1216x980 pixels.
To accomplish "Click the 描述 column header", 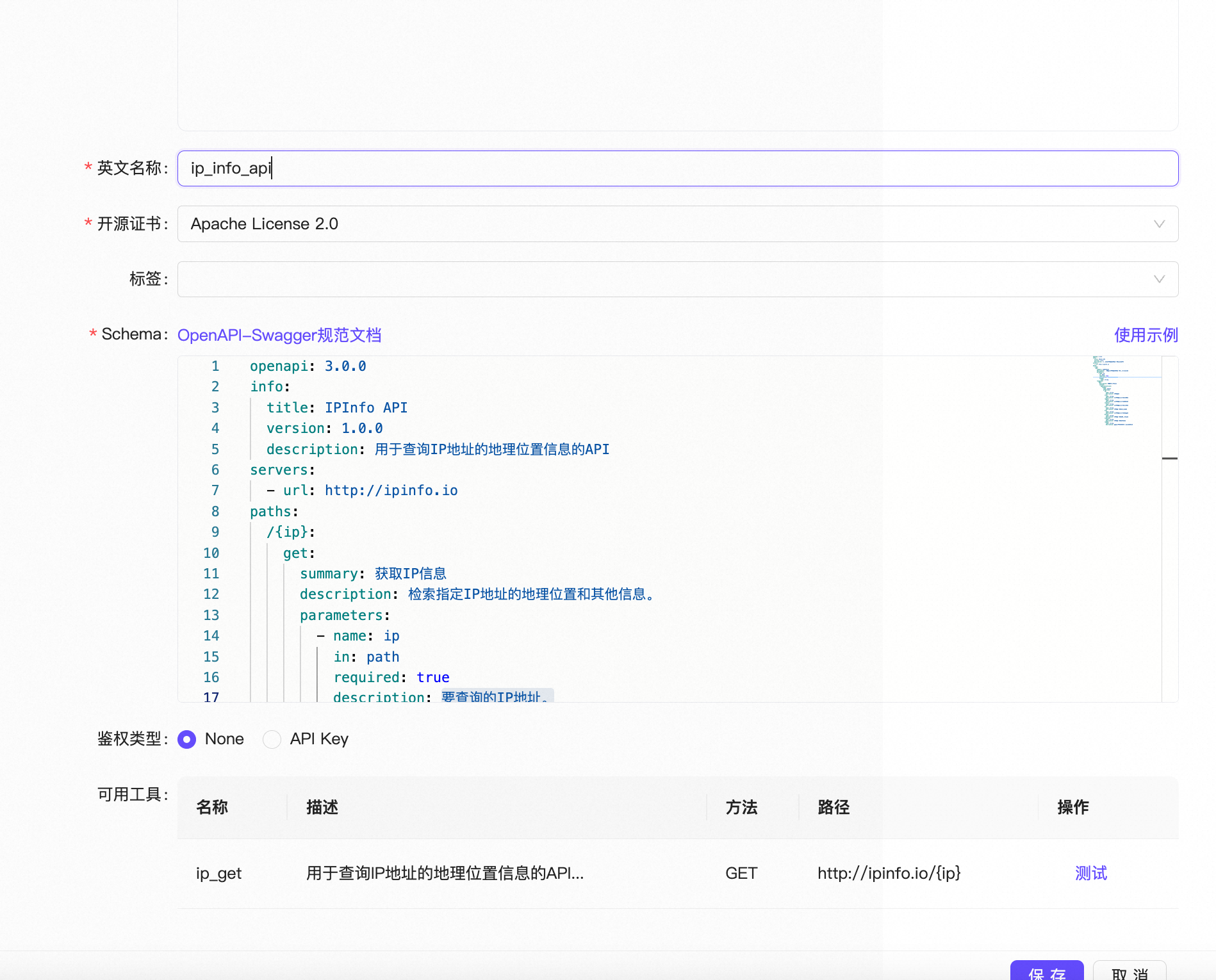I will click(x=322, y=807).
